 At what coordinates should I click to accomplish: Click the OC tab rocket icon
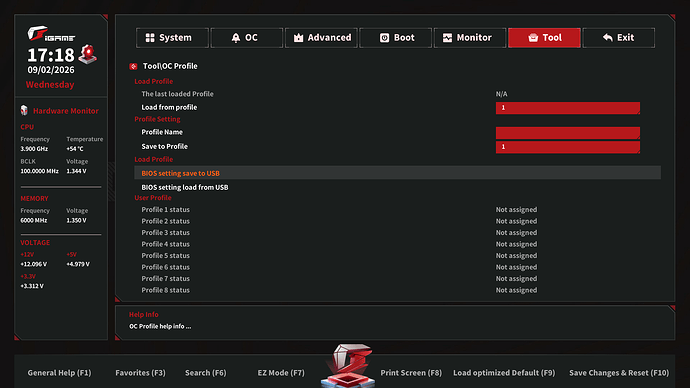click(236, 38)
